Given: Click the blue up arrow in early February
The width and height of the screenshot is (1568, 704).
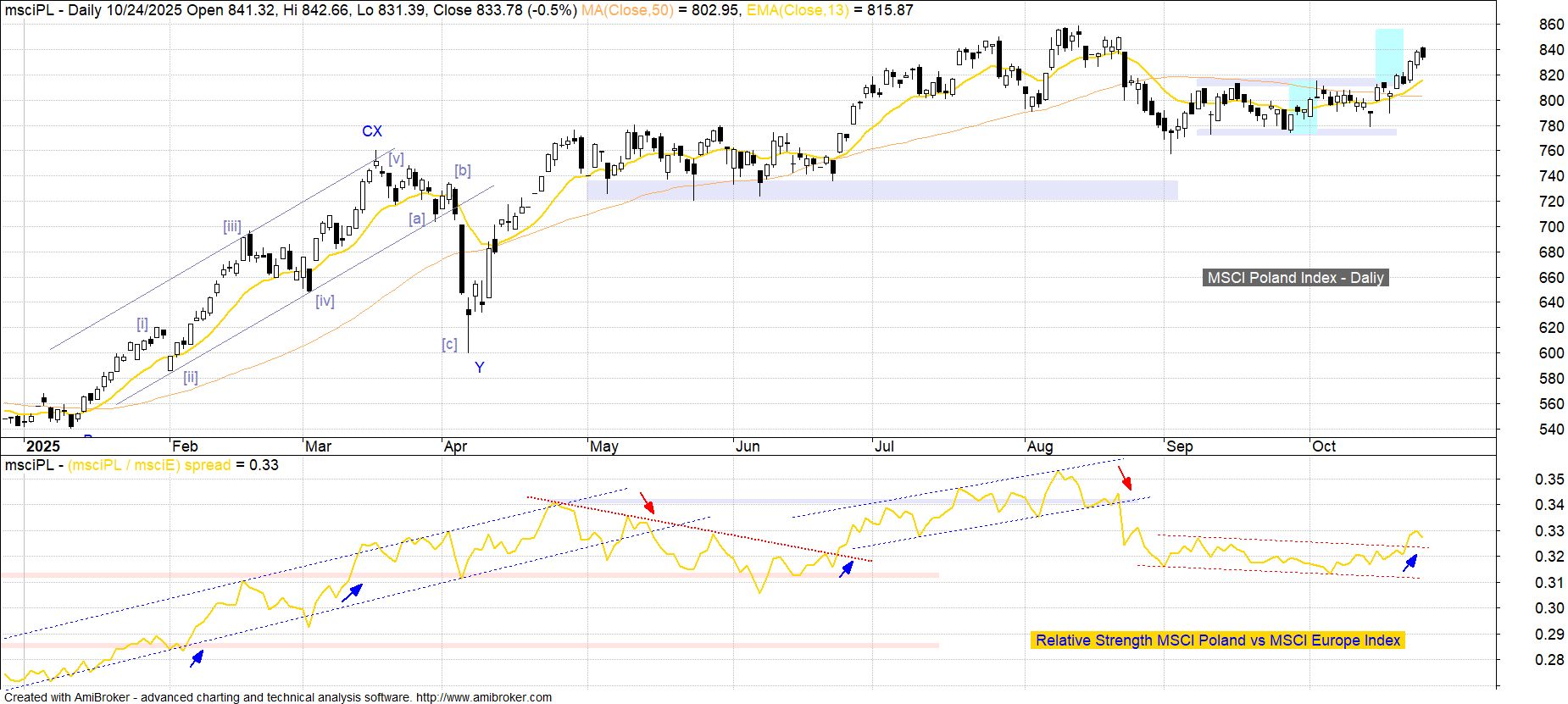Looking at the screenshot, I should pyautogui.click(x=197, y=658).
